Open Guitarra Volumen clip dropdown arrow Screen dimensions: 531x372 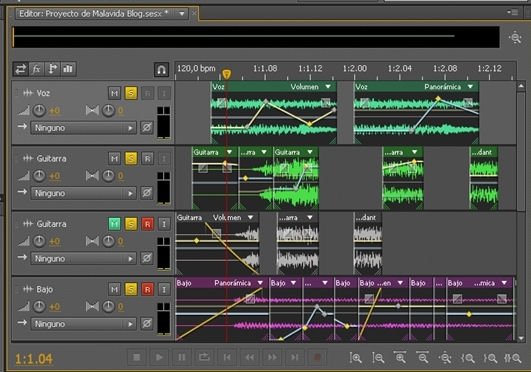click(x=250, y=218)
